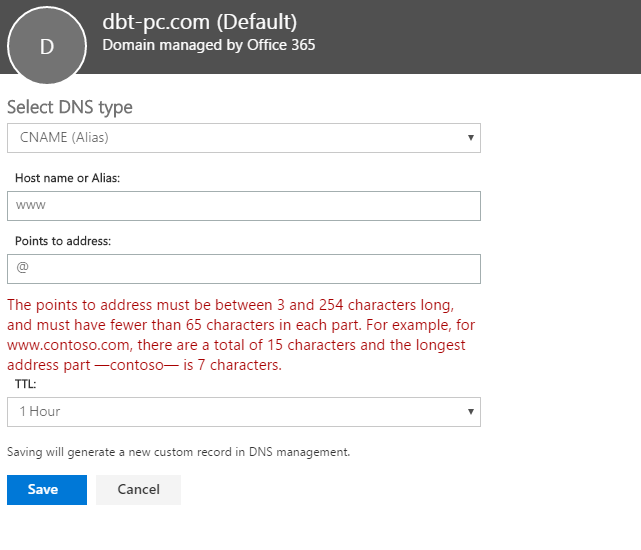Select the "Domain managed by Office 365" subtitle
The image size is (641, 550).
pyautogui.click(x=209, y=45)
